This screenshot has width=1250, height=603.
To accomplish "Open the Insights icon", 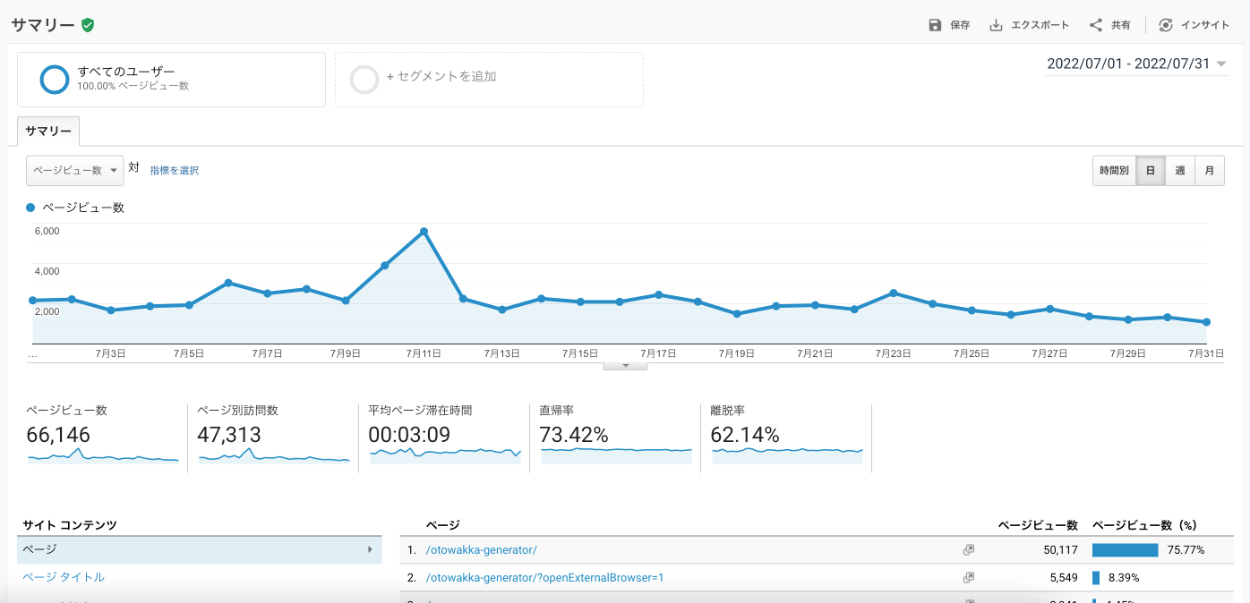I will click(x=1166, y=25).
